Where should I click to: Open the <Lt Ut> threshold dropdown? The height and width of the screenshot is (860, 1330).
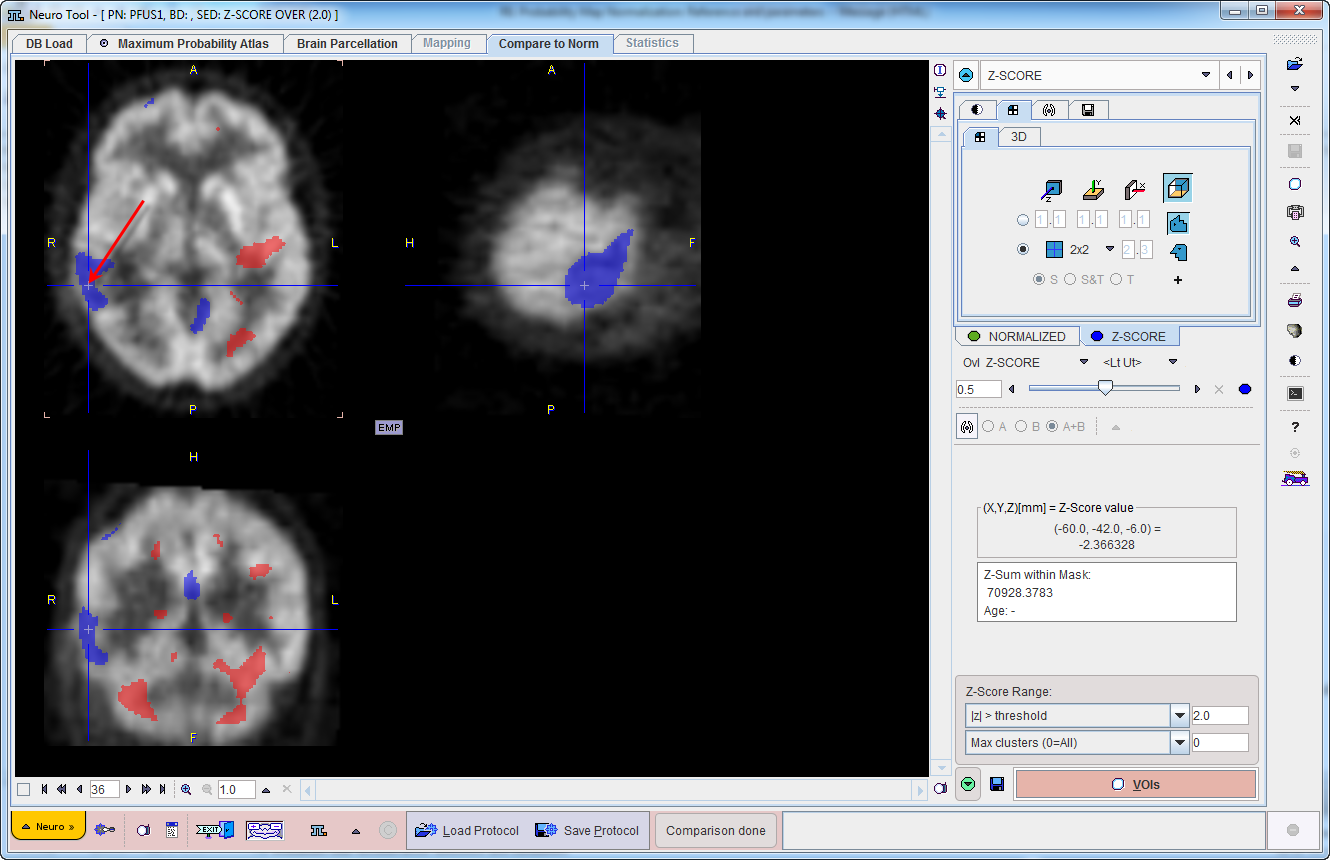coord(1173,362)
